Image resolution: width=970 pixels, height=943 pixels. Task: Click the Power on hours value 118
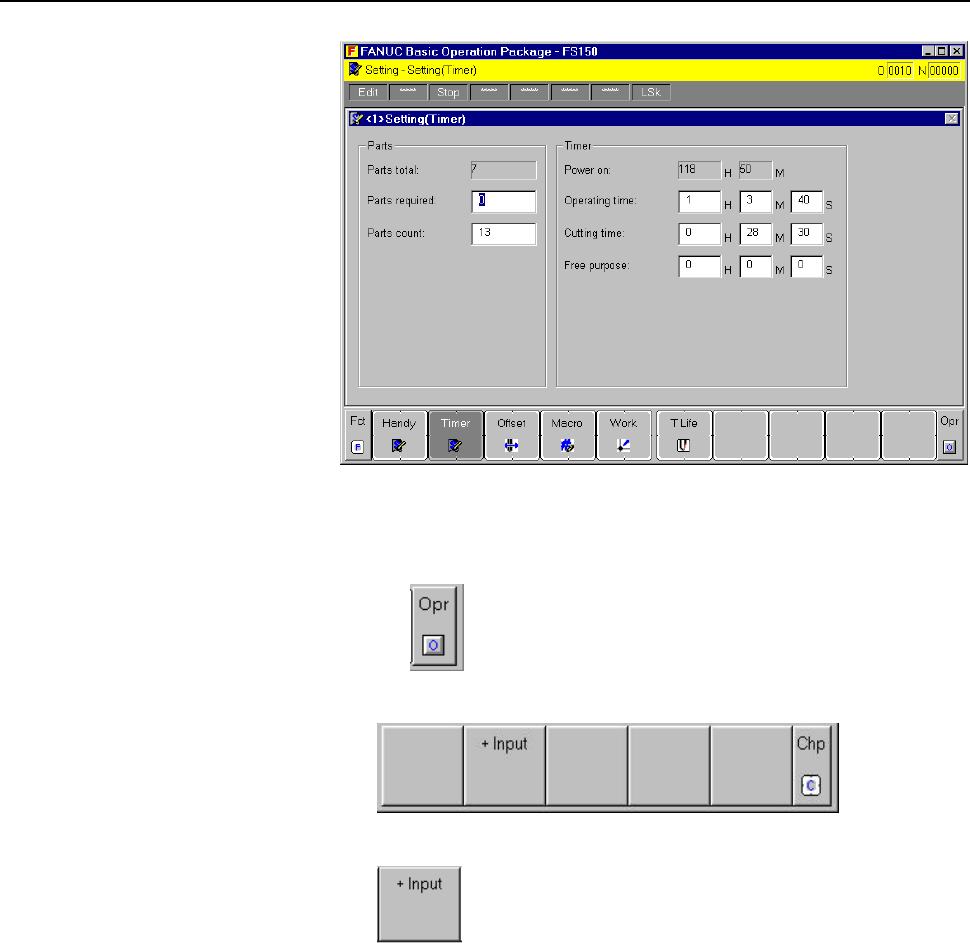click(700, 170)
